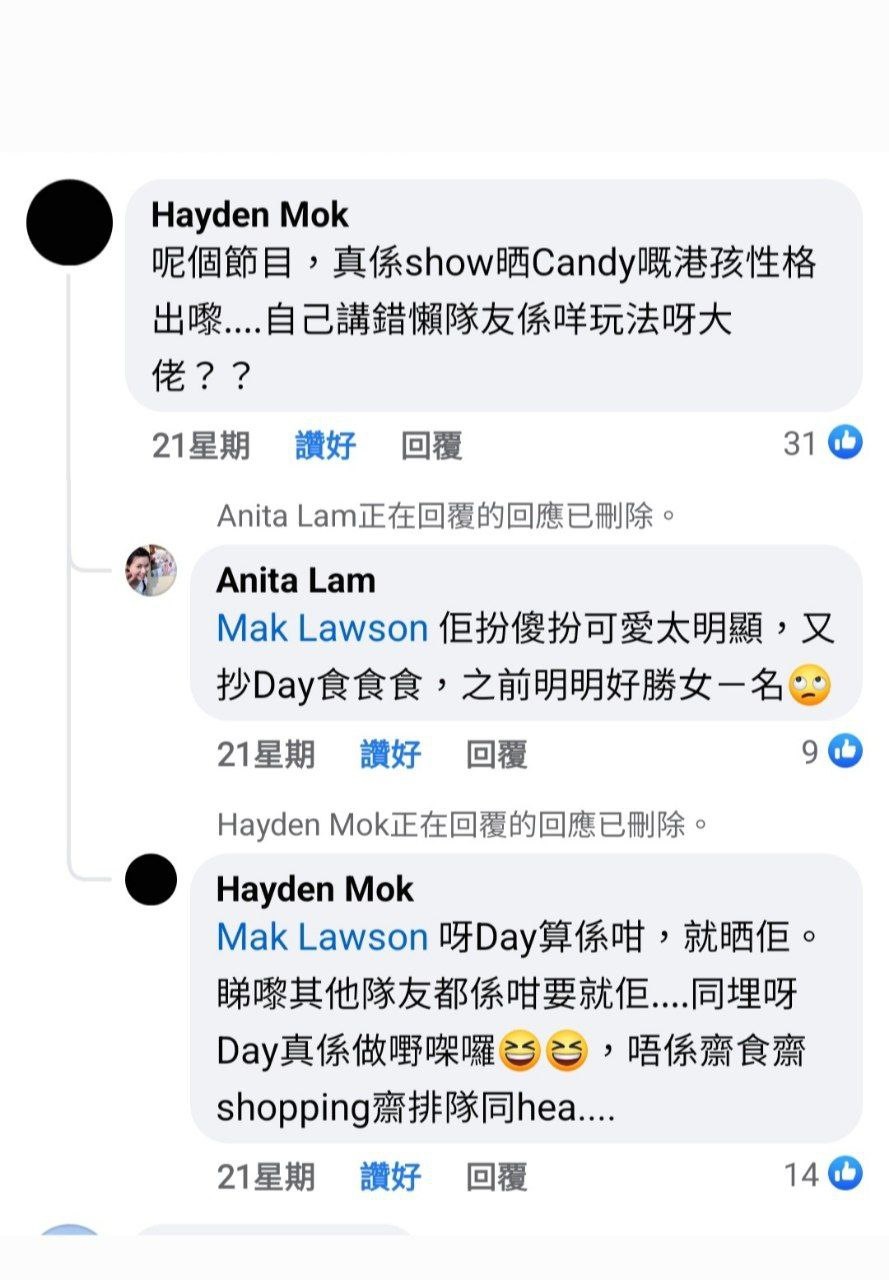Screen dimensions: 889x1280
Task: Open Hayden Mok name on the third comment
Action: pos(315,889)
